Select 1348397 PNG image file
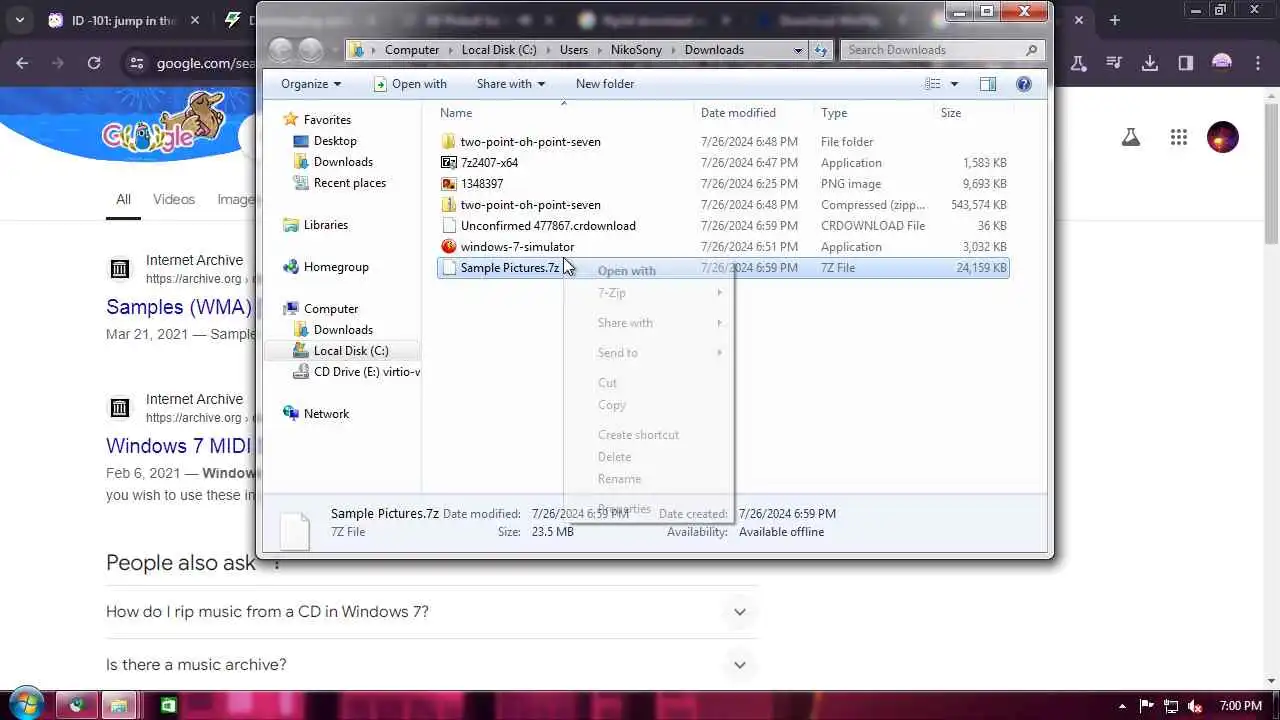This screenshot has width=1280, height=720. point(723,184)
